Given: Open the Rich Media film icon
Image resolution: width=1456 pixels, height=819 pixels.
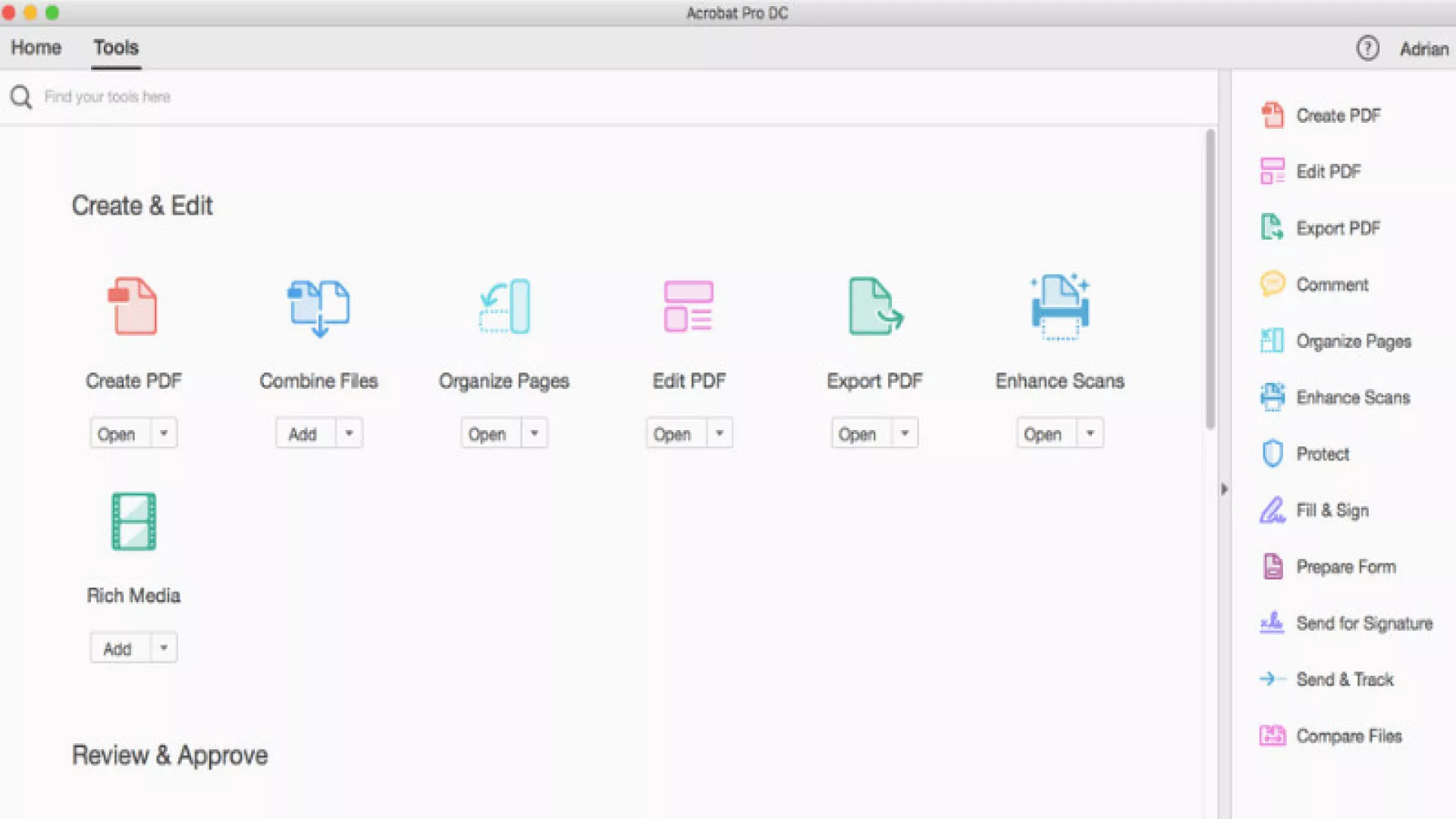Looking at the screenshot, I should pos(133,522).
